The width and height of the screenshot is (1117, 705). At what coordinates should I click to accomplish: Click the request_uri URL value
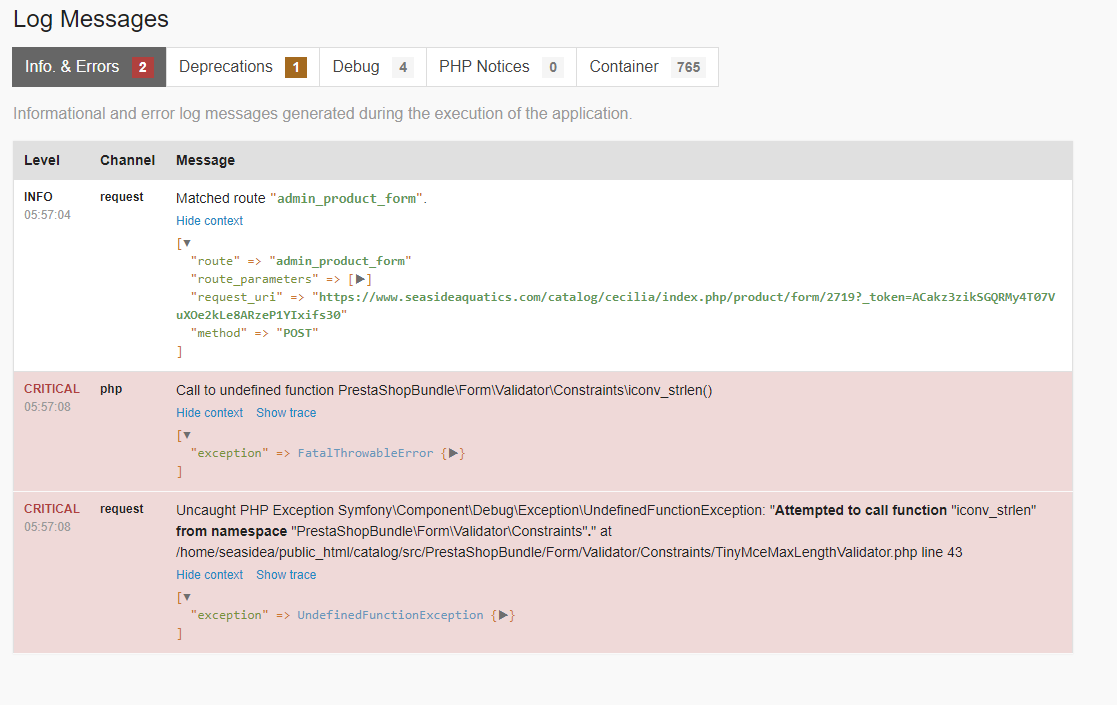[x=615, y=306]
